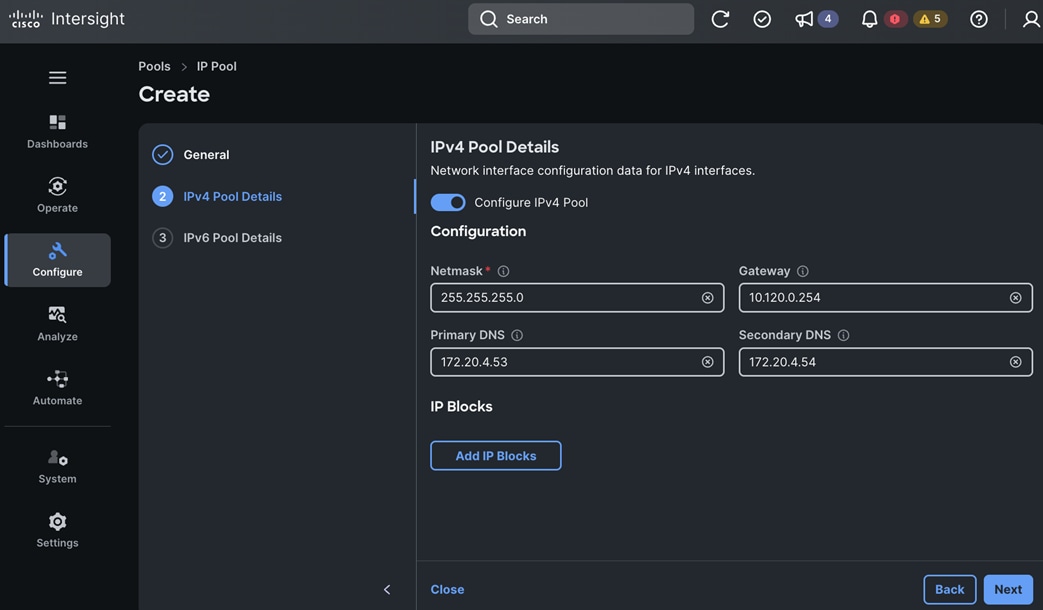Open the requests checkmark icon
The image size is (1043, 610).
pyautogui.click(x=762, y=19)
